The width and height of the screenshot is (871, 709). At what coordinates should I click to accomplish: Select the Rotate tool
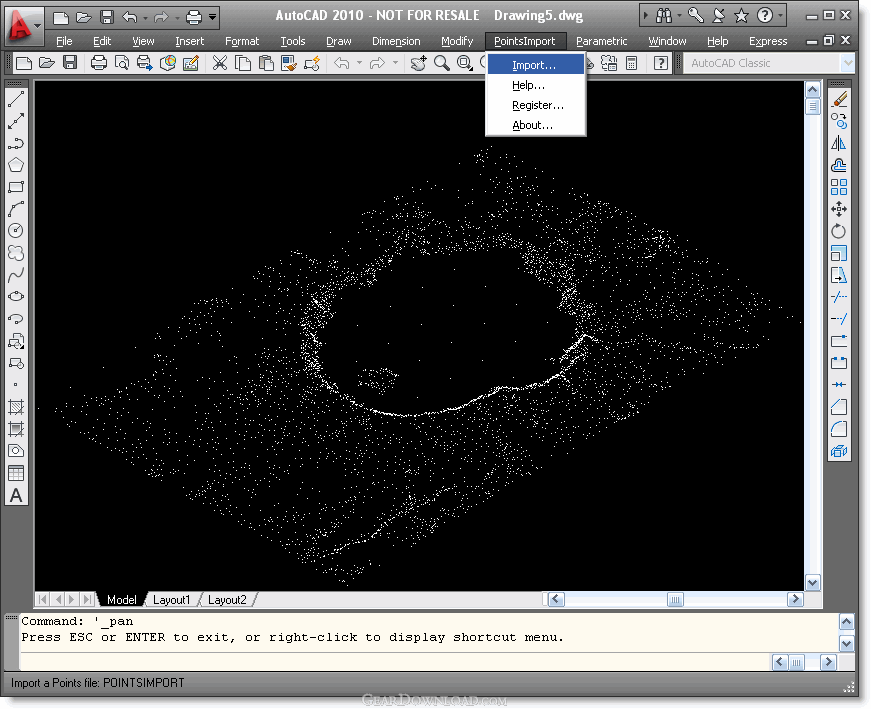(x=839, y=231)
